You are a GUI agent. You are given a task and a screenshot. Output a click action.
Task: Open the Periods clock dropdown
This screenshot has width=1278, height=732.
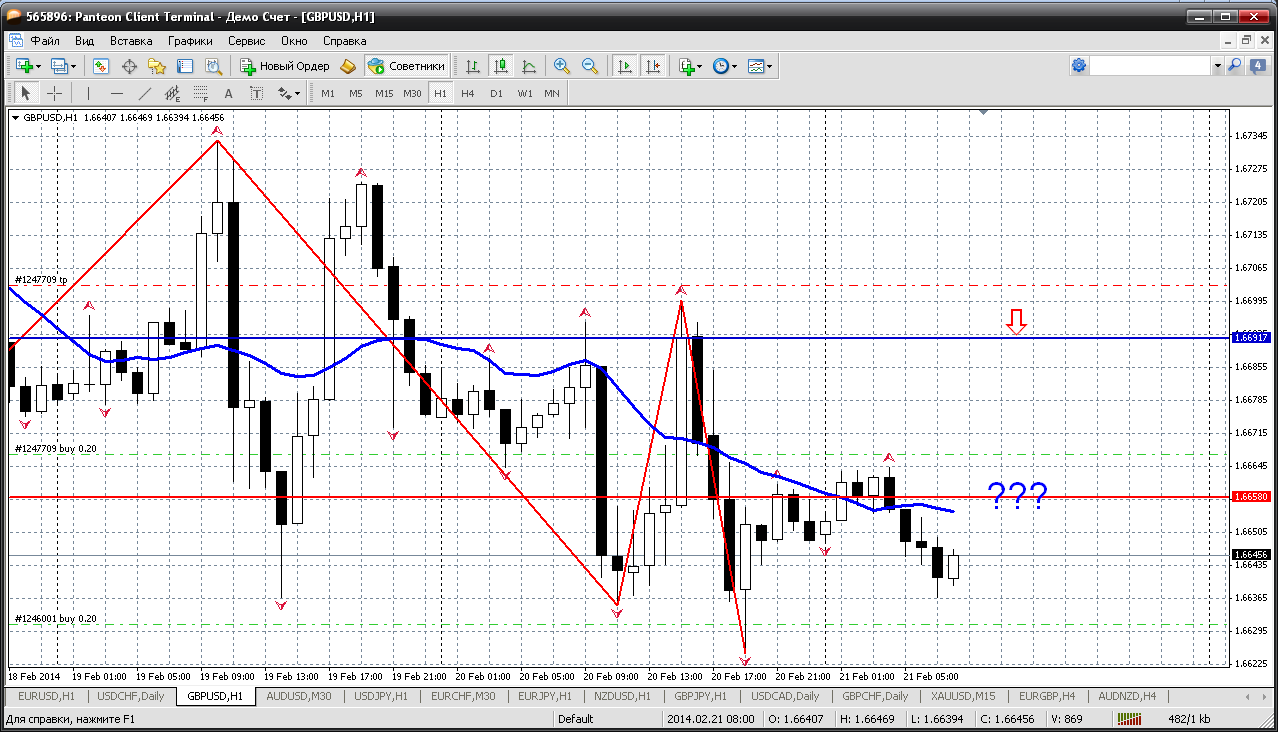724,66
